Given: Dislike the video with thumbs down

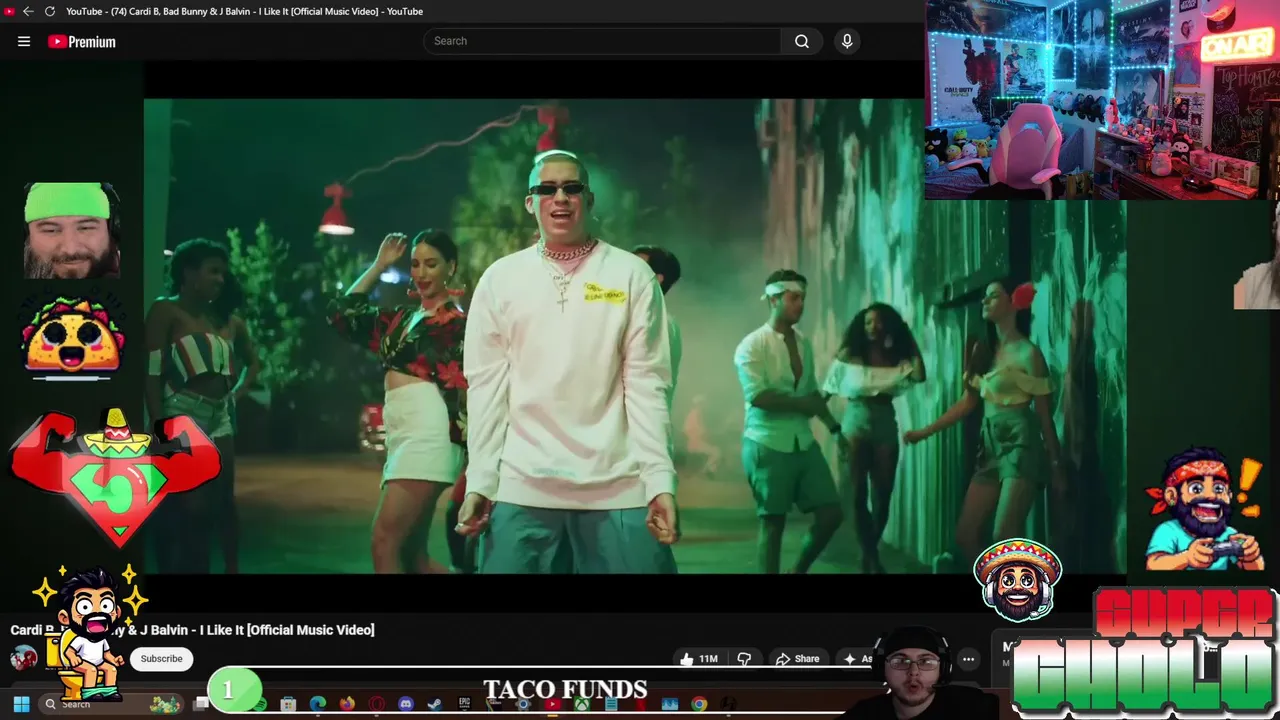Looking at the screenshot, I should [x=744, y=659].
